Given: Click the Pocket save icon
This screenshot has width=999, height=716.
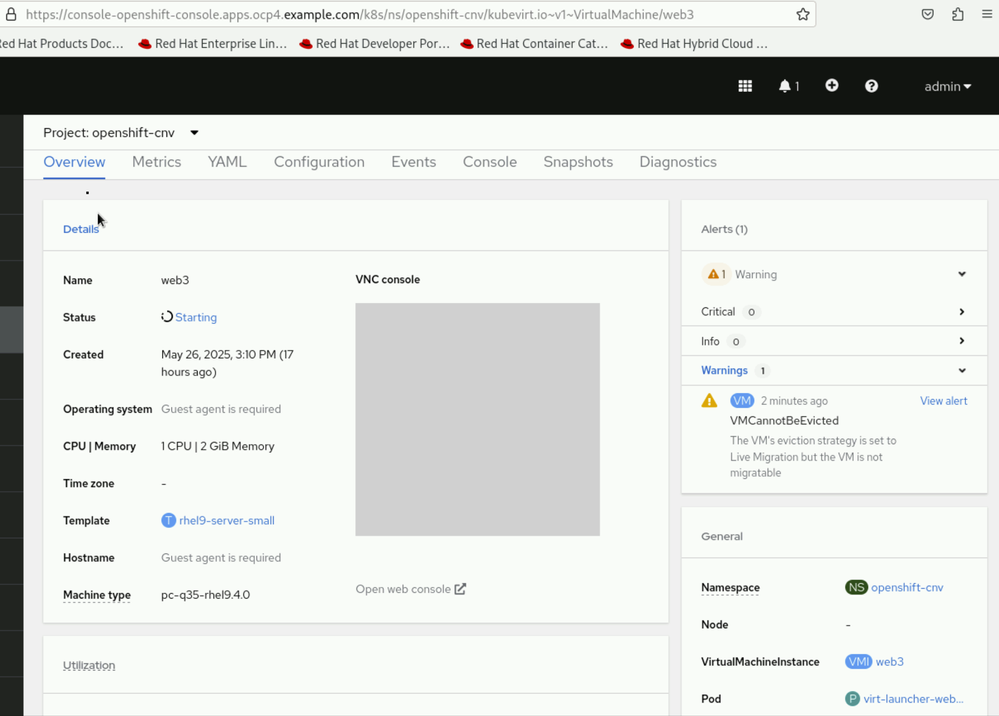Looking at the screenshot, I should [x=928, y=14].
